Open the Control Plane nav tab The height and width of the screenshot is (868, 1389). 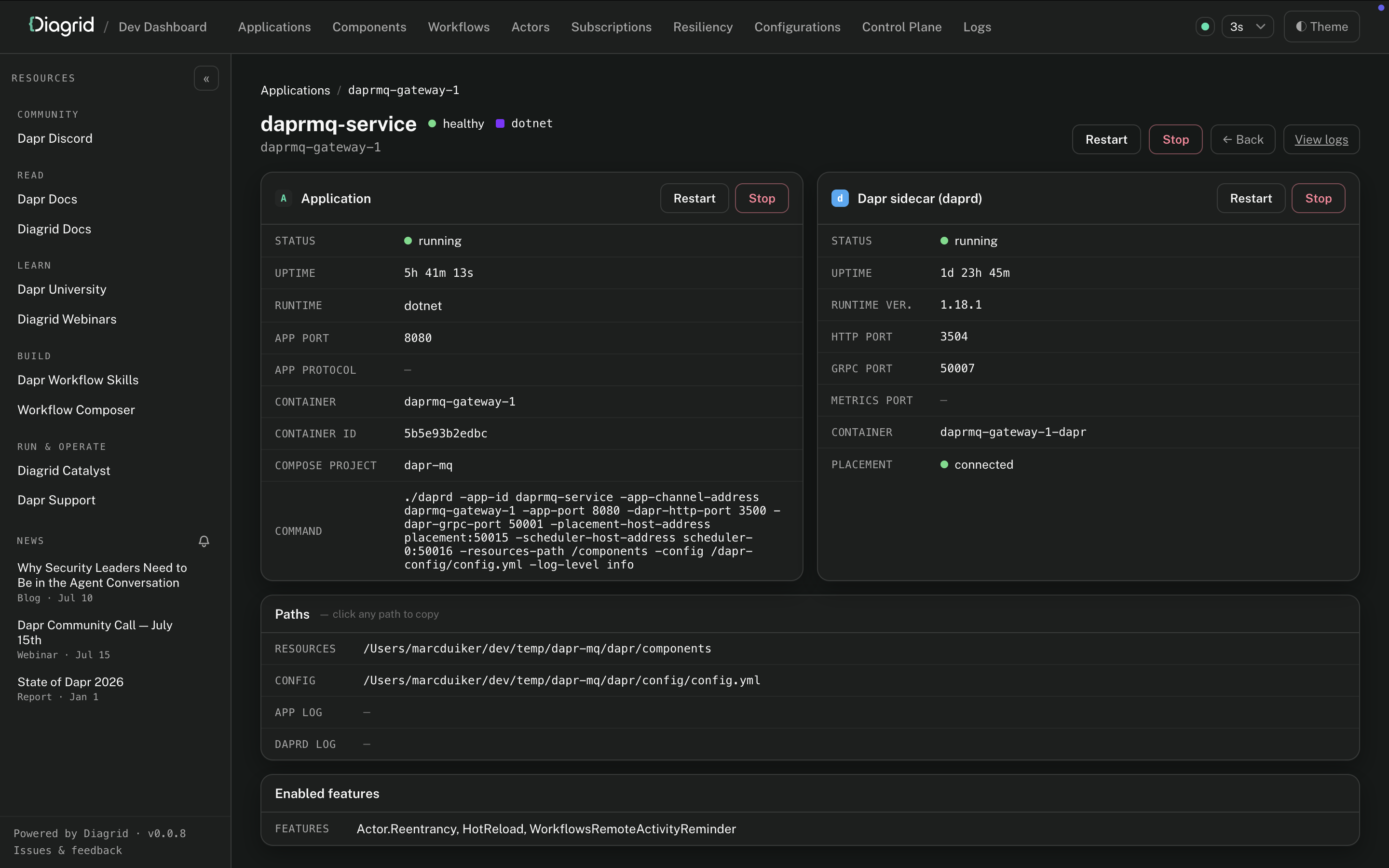click(x=902, y=27)
